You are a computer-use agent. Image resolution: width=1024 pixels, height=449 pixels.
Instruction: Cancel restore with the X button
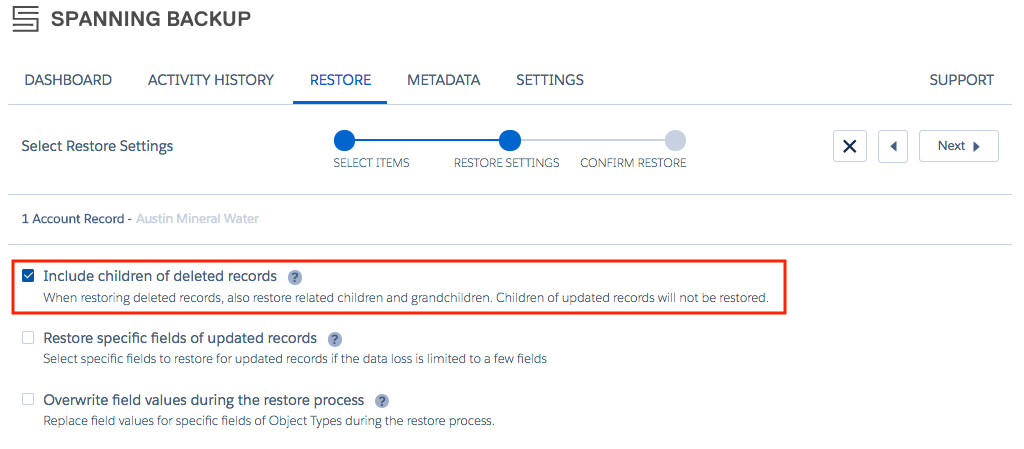[850, 146]
